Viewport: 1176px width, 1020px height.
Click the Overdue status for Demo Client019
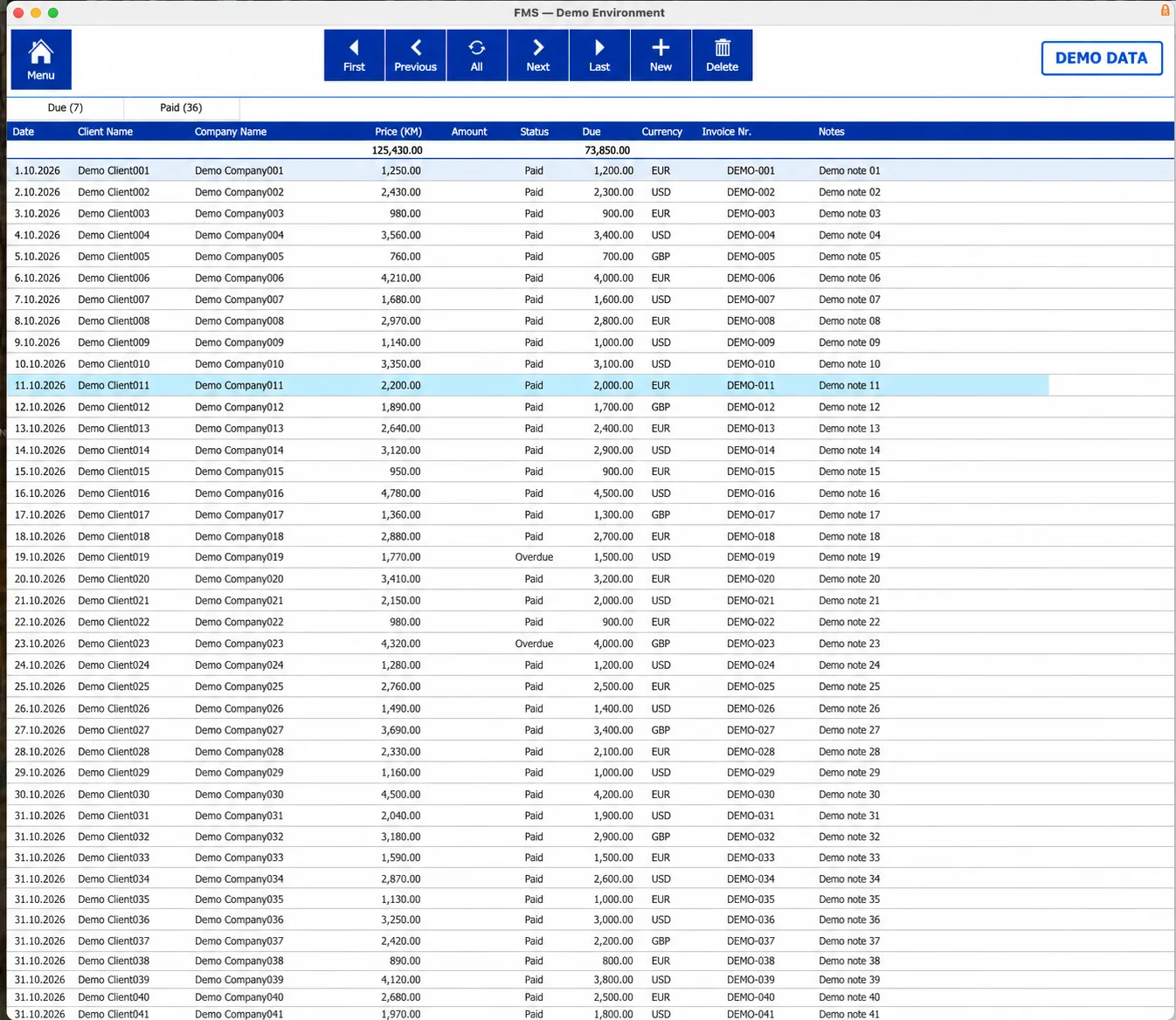click(x=534, y=557)
